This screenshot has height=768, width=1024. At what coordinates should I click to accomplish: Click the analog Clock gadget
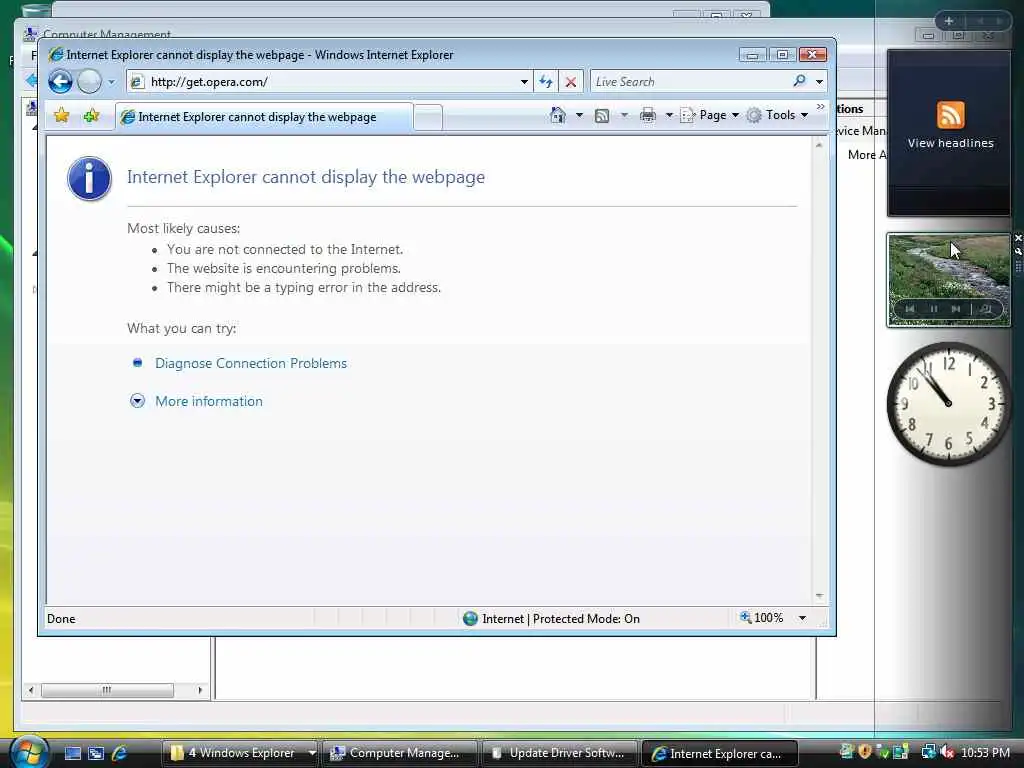click(948, 404)
